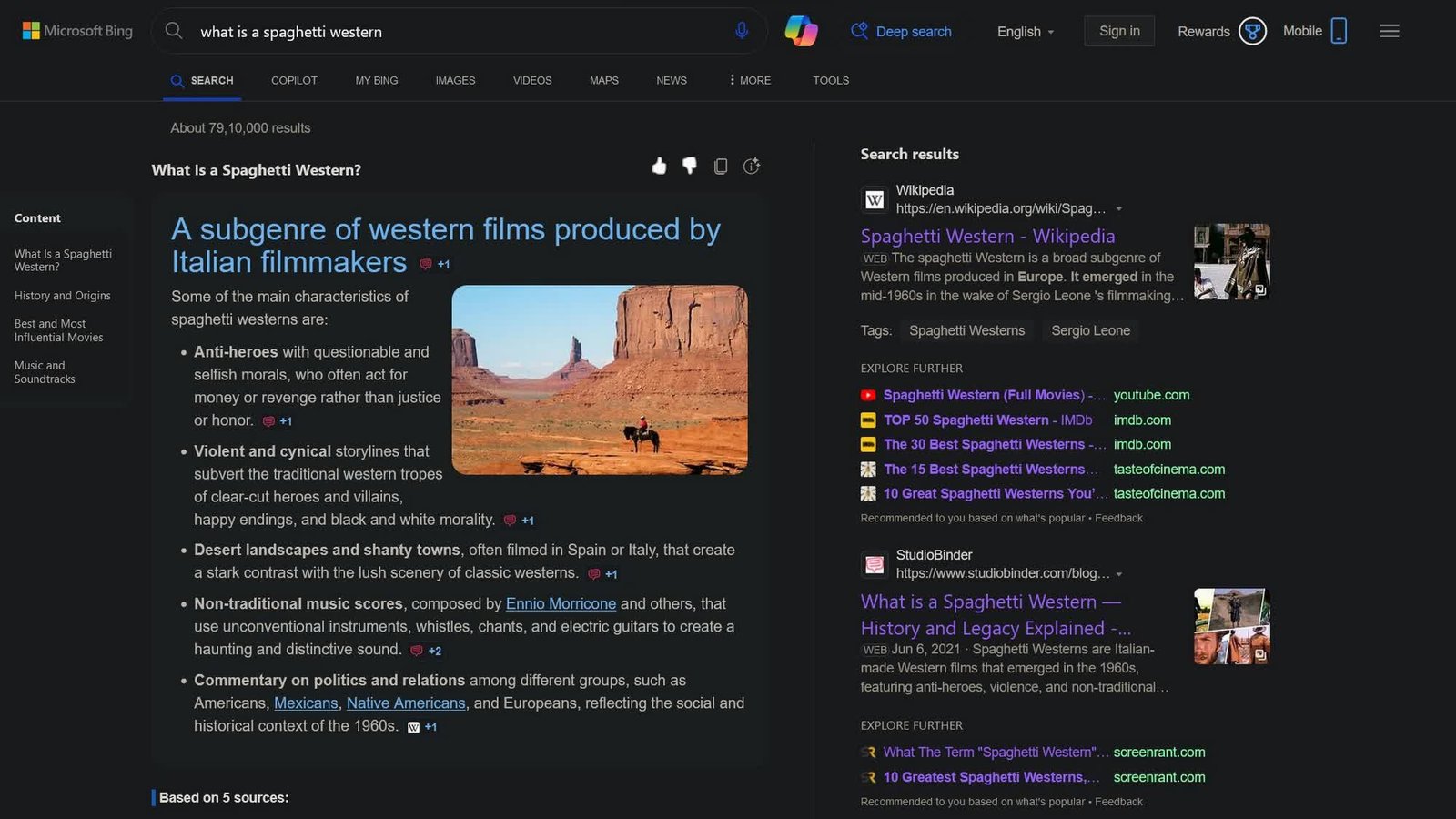Click the microphone icon in the search bar
The height and width of the screenshot is (819, 1456).
(x=742, y=30)
